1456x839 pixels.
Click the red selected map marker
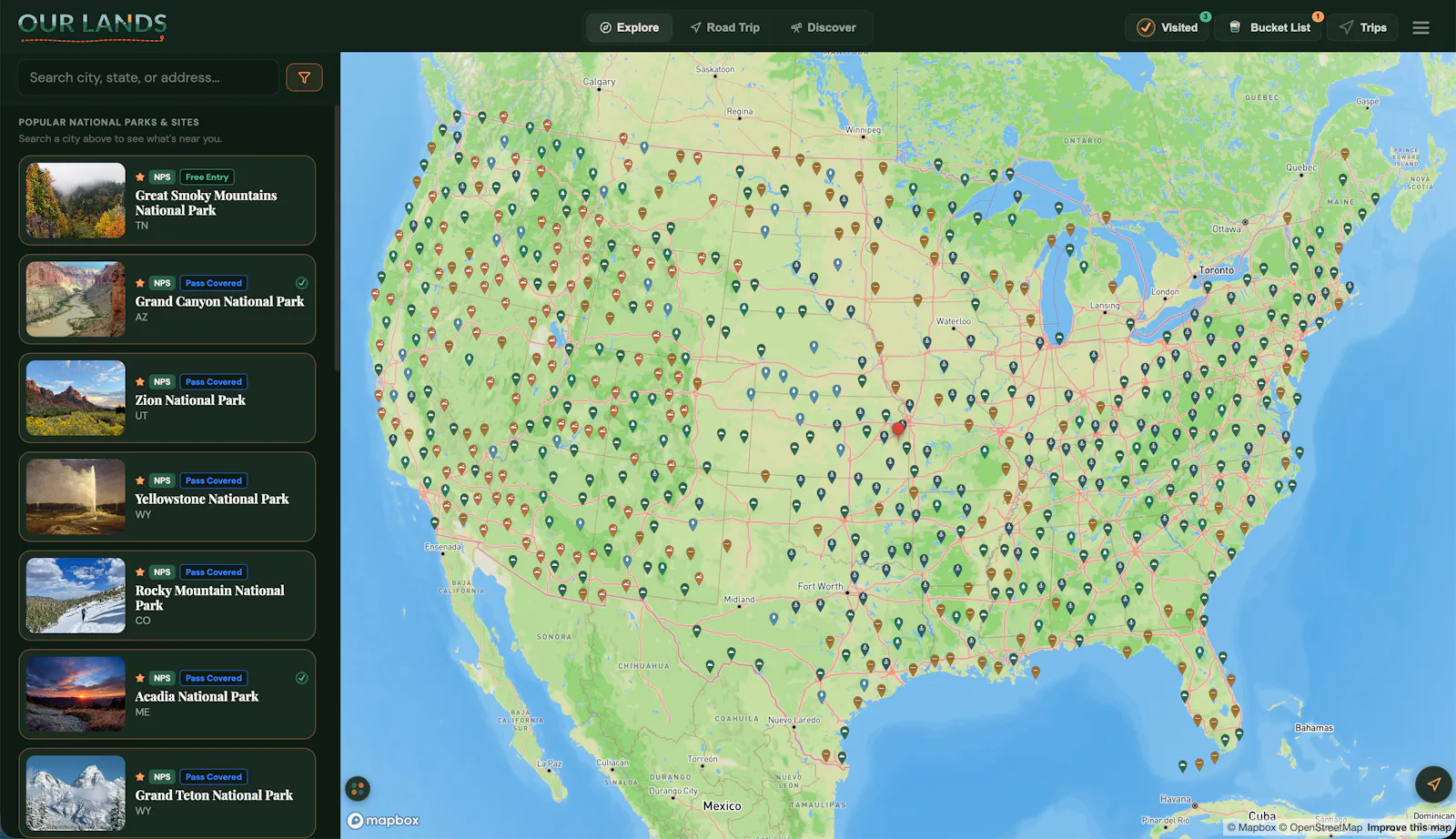(899, 428)
